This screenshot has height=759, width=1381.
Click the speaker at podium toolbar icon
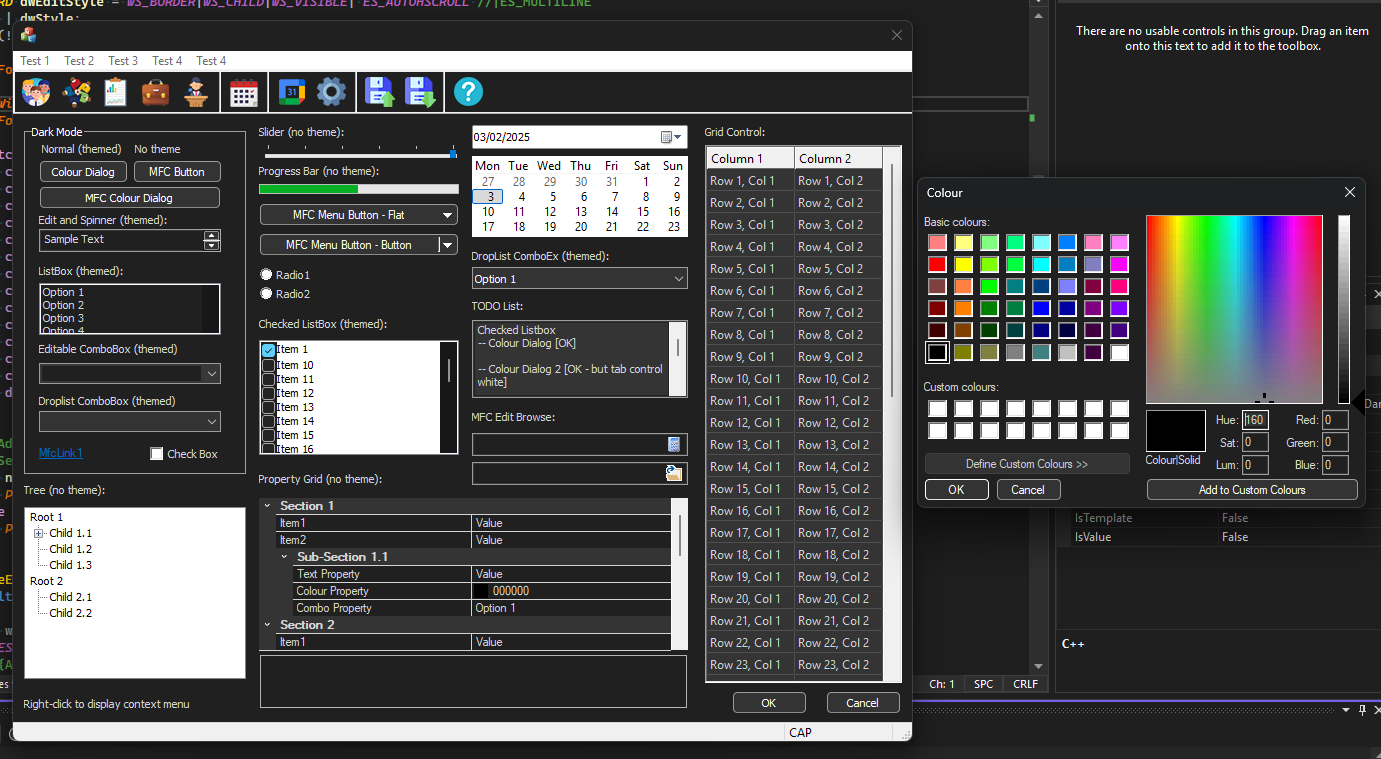point(194,92)
